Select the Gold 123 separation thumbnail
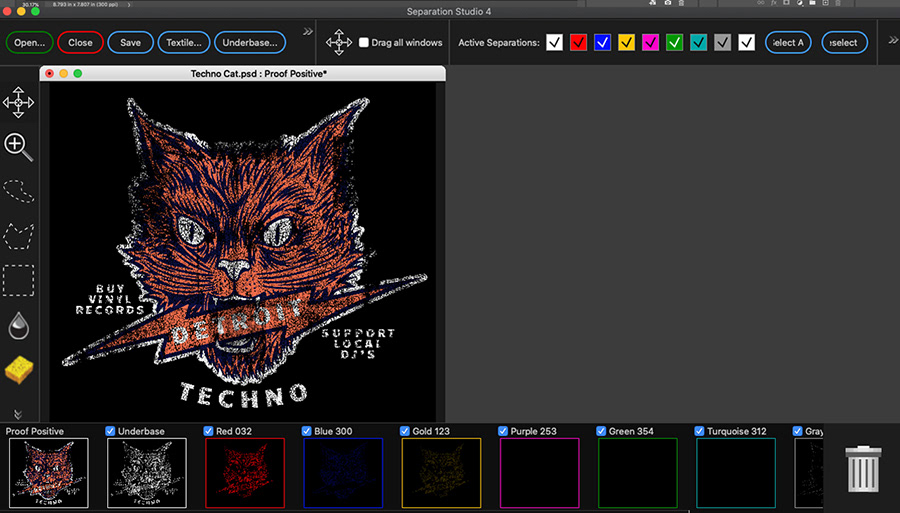The height and width of the screenshot is (513, 900). click(441, 473)
